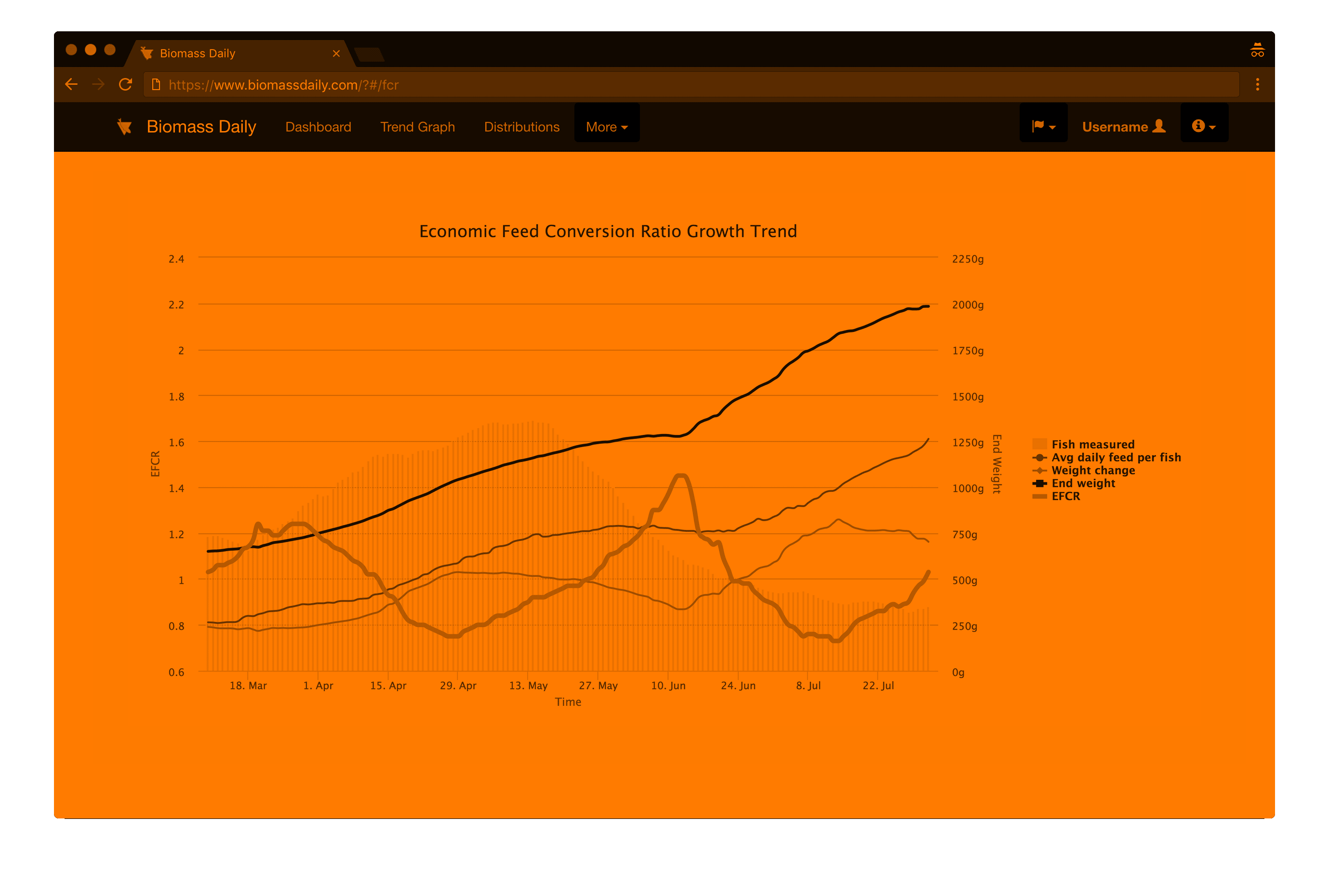This screenshot has height=896, width=1329.
Task: Click the End weight legend marker
Action: [1039, 484]
